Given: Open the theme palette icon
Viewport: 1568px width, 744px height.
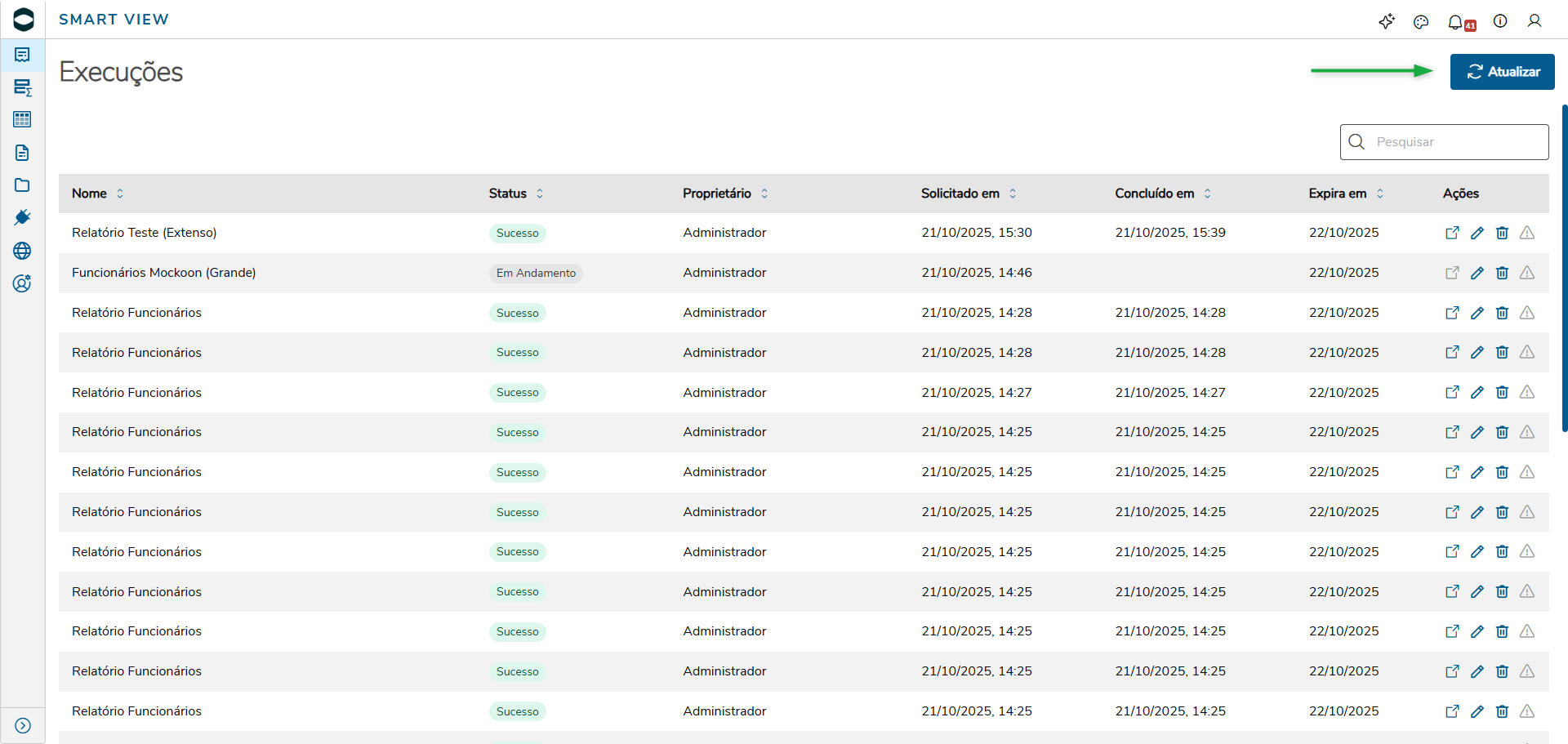Looking at the screenshot, I should coord(1421,22).
